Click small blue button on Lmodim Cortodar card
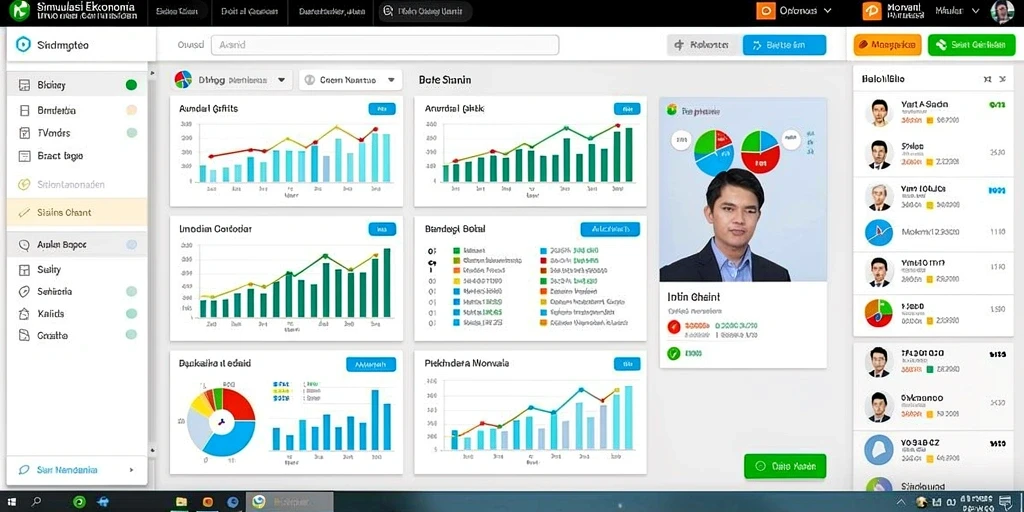Screen dimensions: 1024x512 (382, 229)
